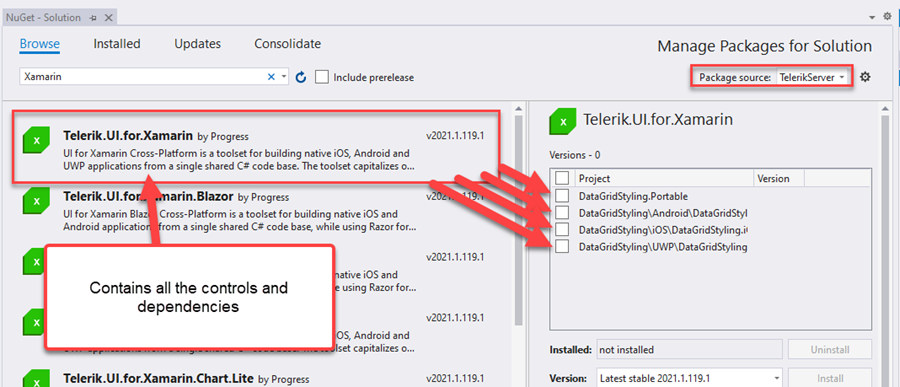The image size is (900, 387).
Task: Open the Package source dropdown
Action: pos(812,77)
